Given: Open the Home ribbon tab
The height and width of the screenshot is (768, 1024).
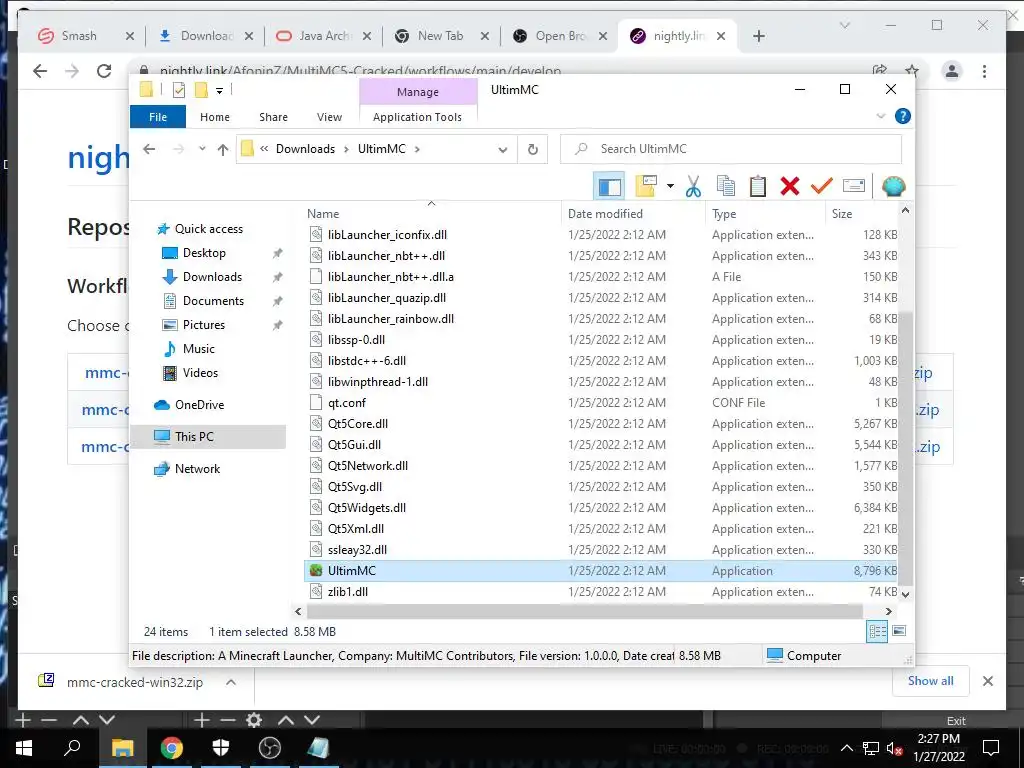Looking at the screenshot, I should (215, 117).
